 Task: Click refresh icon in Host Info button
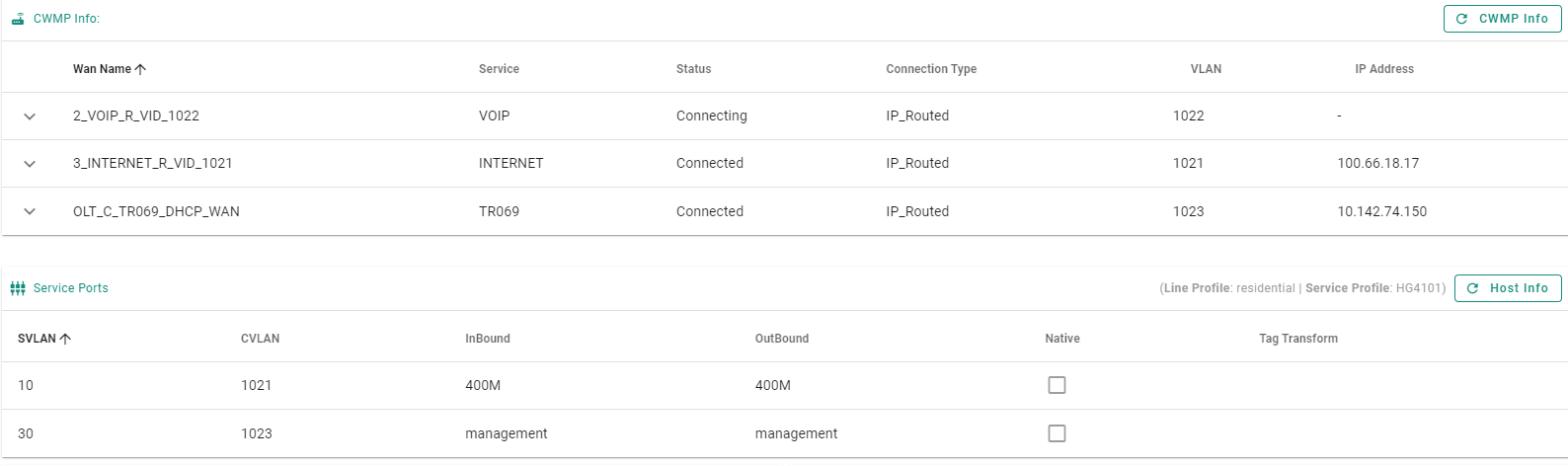point(1473,288)
